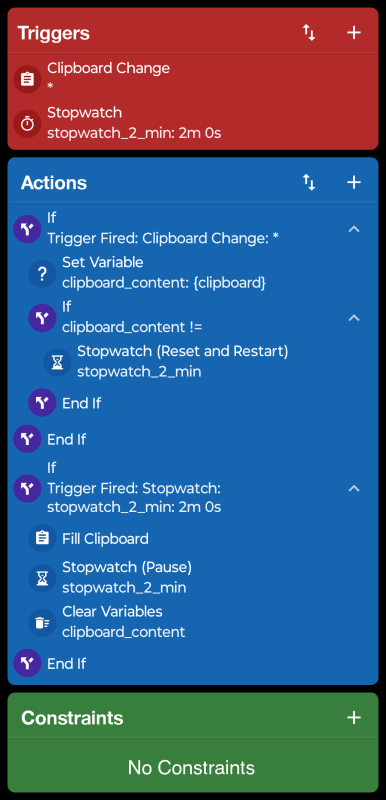
Task: Click the No Constraints area
Action: (191, 767)
